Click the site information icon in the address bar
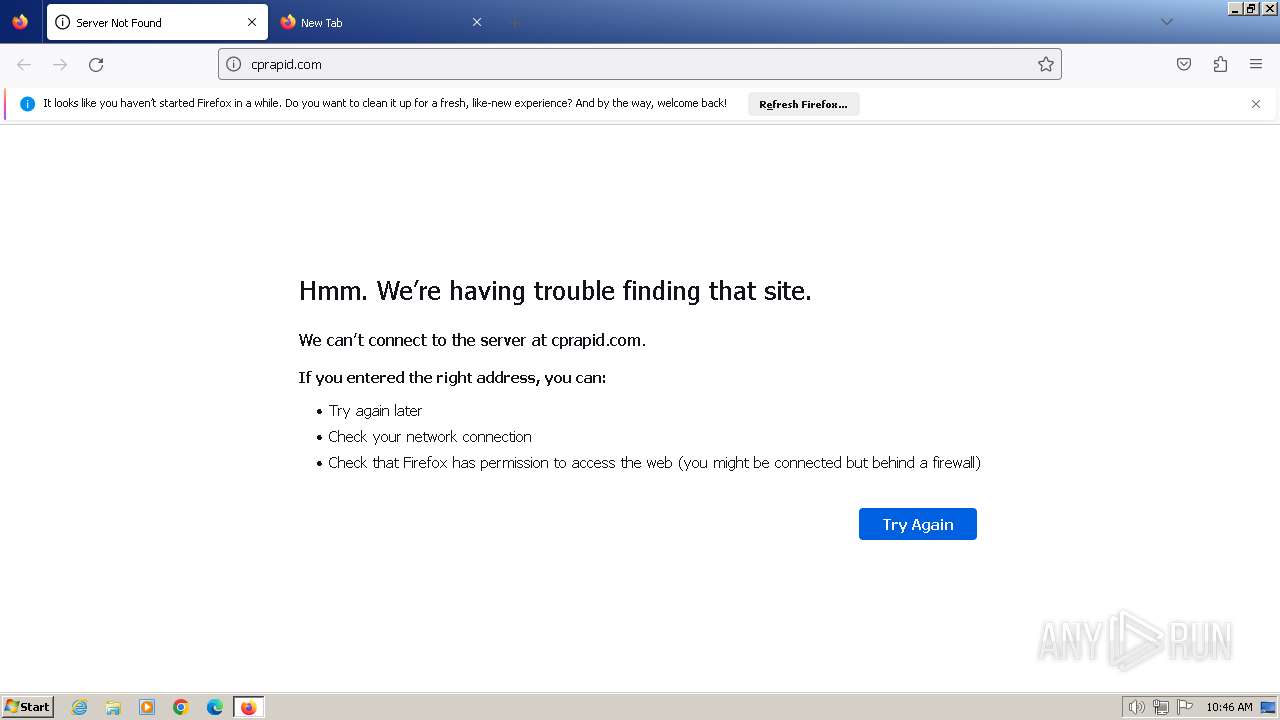Screen dimensions: 1280x720 pyautogui.click(x=234, y=64)
